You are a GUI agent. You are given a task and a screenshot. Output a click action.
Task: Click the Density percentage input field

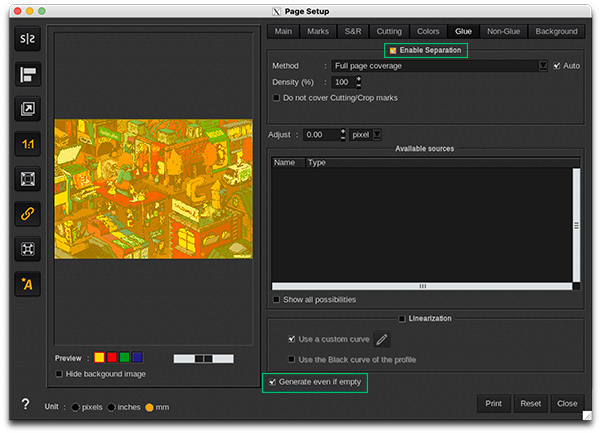[341, 82]
